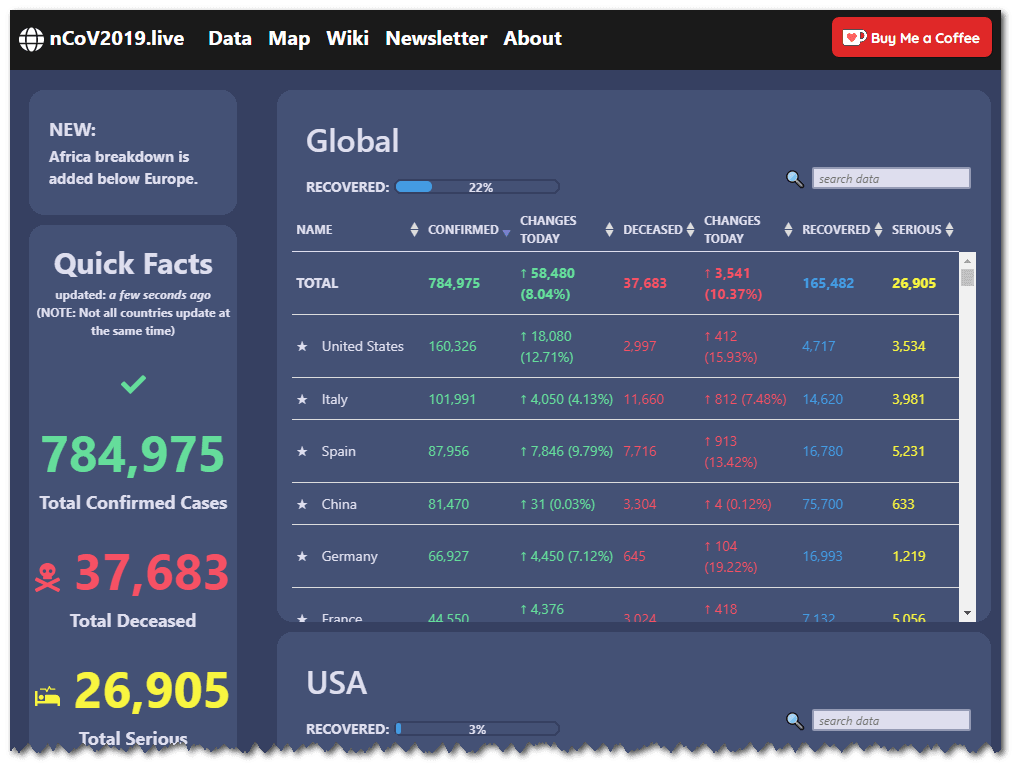Sort table by the Confirmed column arrow
The width and height of the screenshot is (1012, 770).
point(506,231)
